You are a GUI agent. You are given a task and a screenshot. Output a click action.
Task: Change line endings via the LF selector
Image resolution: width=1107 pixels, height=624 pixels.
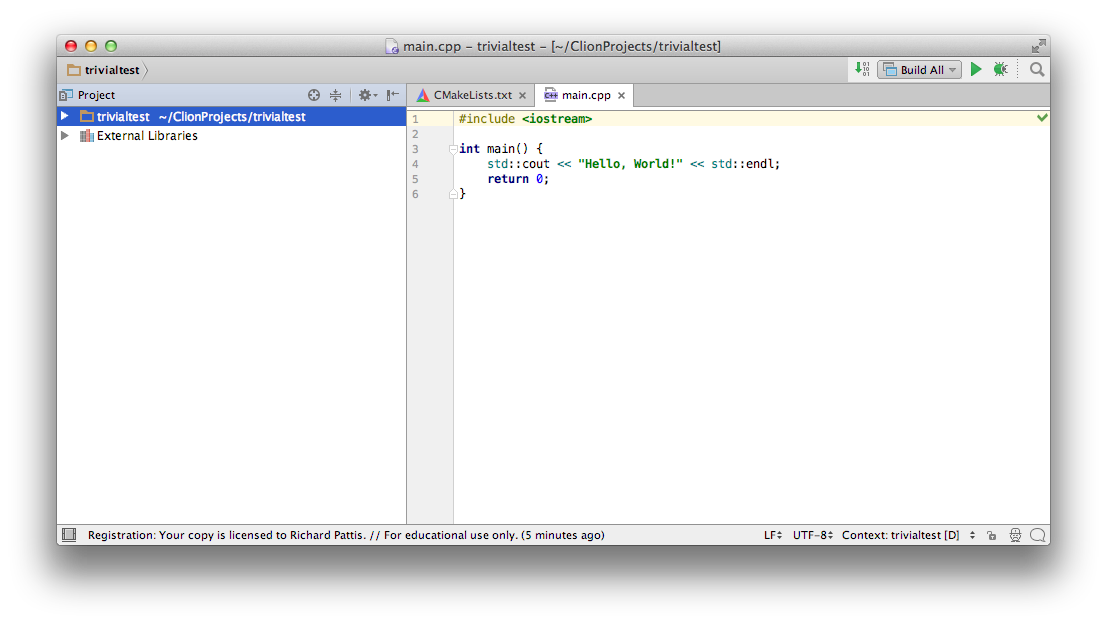tap(771, 535)
